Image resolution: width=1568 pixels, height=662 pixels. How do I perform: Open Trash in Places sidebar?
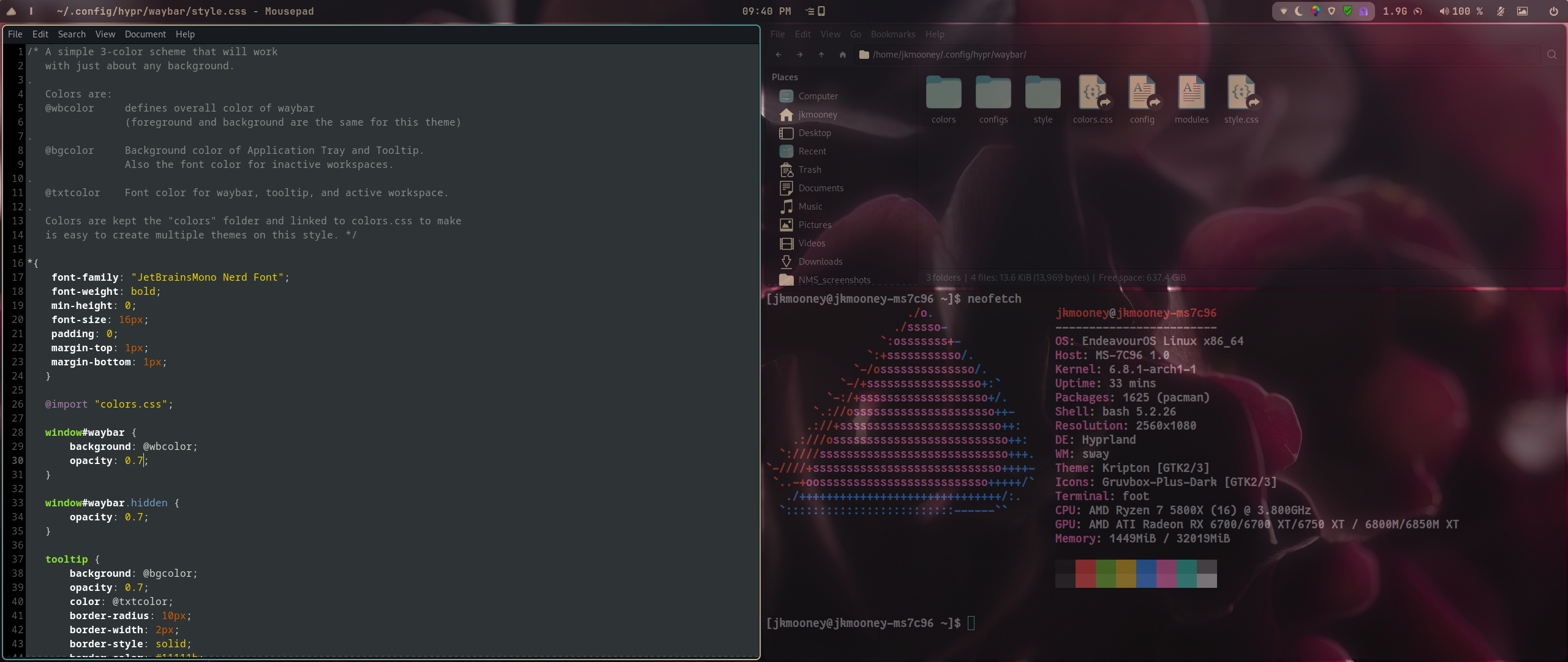tap(809, 170)
